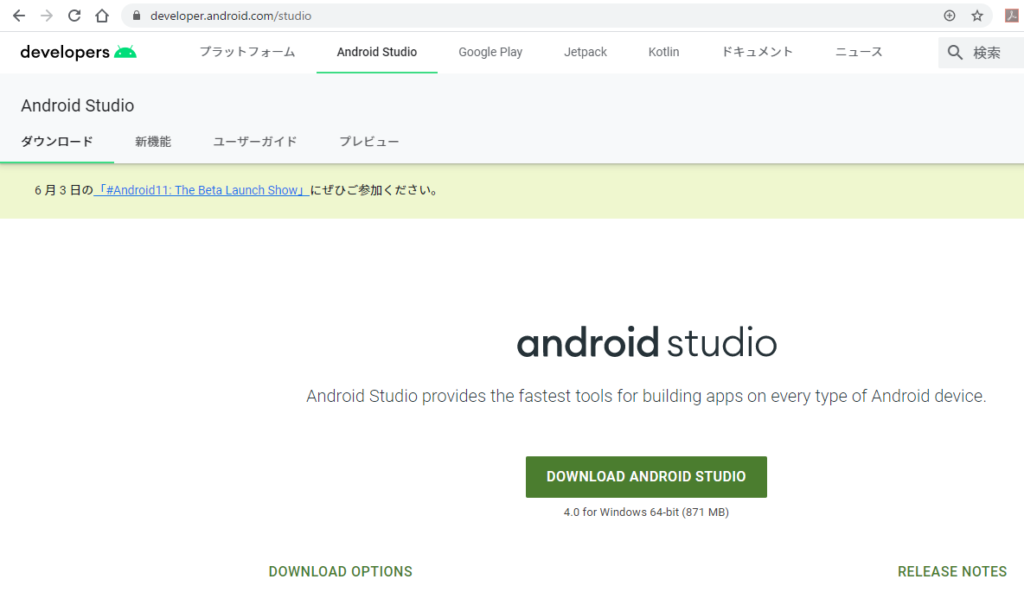Click the 'Android Studio provides the fastest tools' tagline
The height and width of the screenshot is (592, 1024).
click(646, 396)
